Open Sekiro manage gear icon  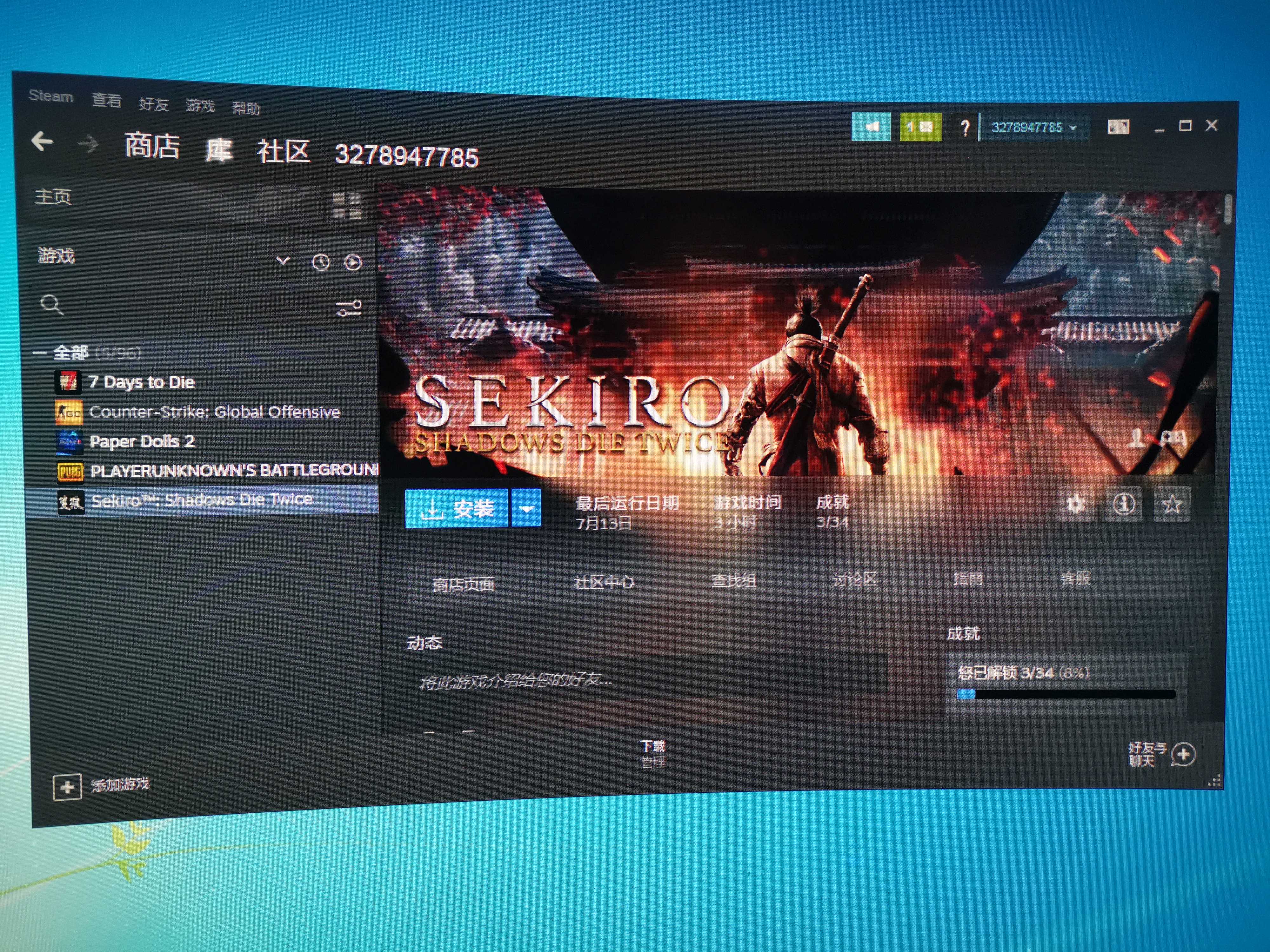(x=1075, y=505)
